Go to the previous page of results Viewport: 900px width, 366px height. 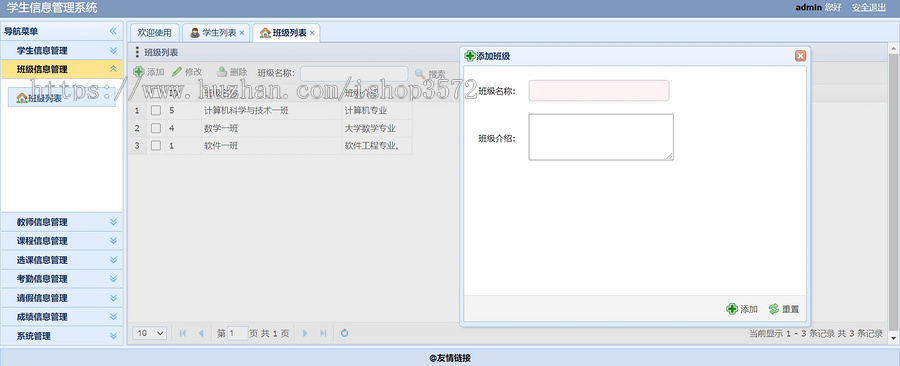click(x=200, y=333)
